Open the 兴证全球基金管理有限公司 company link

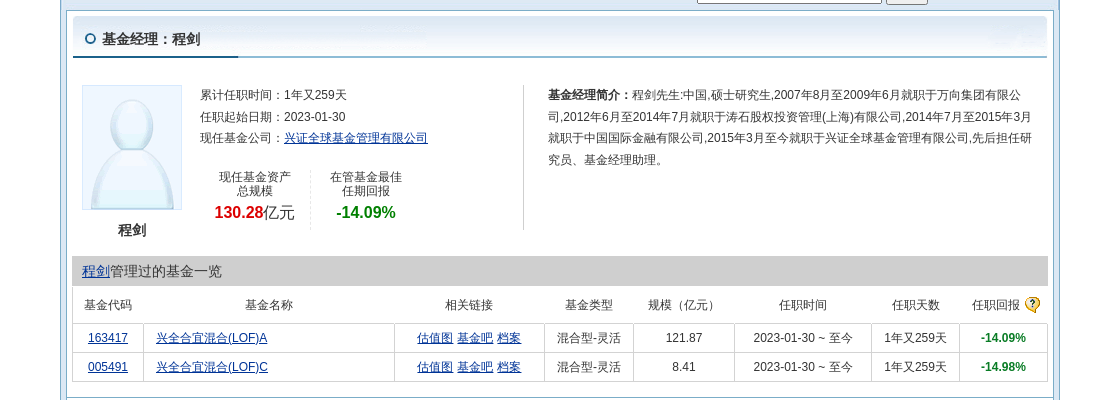[355, 138]
